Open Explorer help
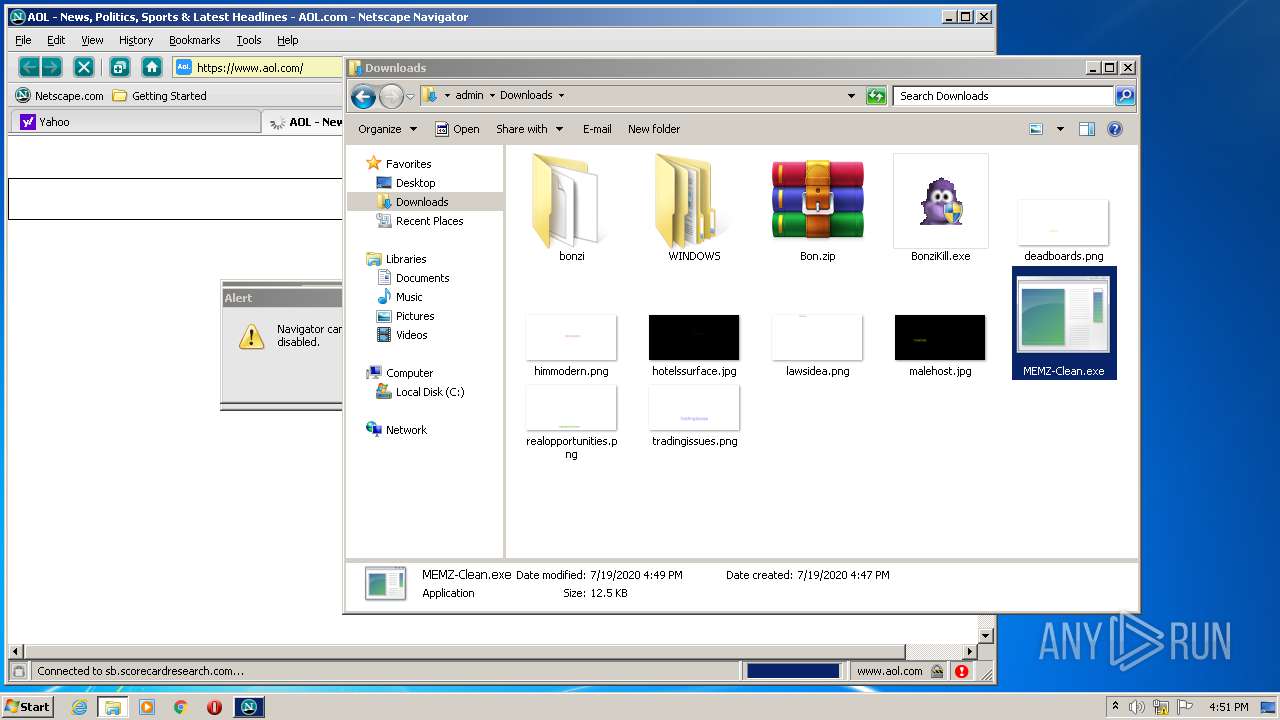 (1115, 129)
